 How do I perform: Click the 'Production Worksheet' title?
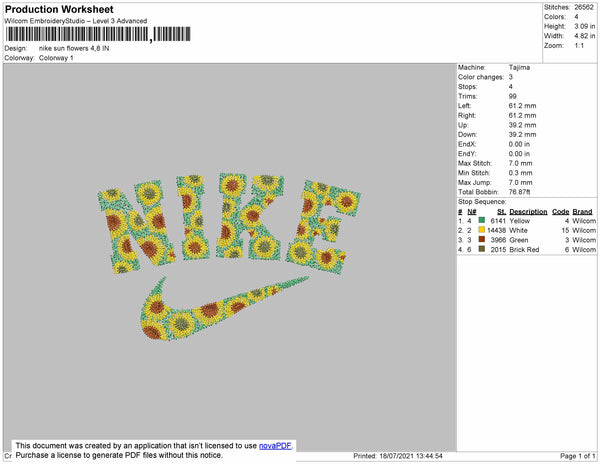point(59,9)
